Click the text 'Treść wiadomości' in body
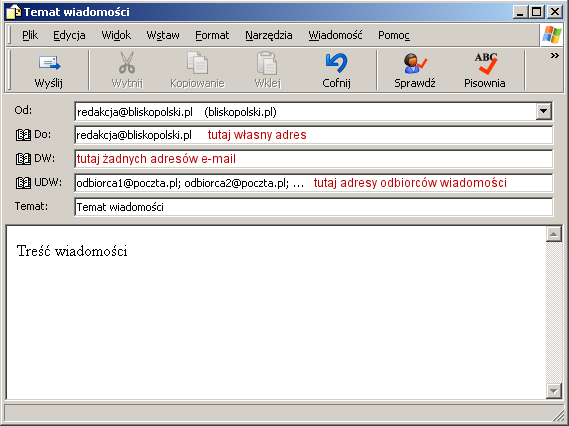569x426 pixels. (72, 251)
